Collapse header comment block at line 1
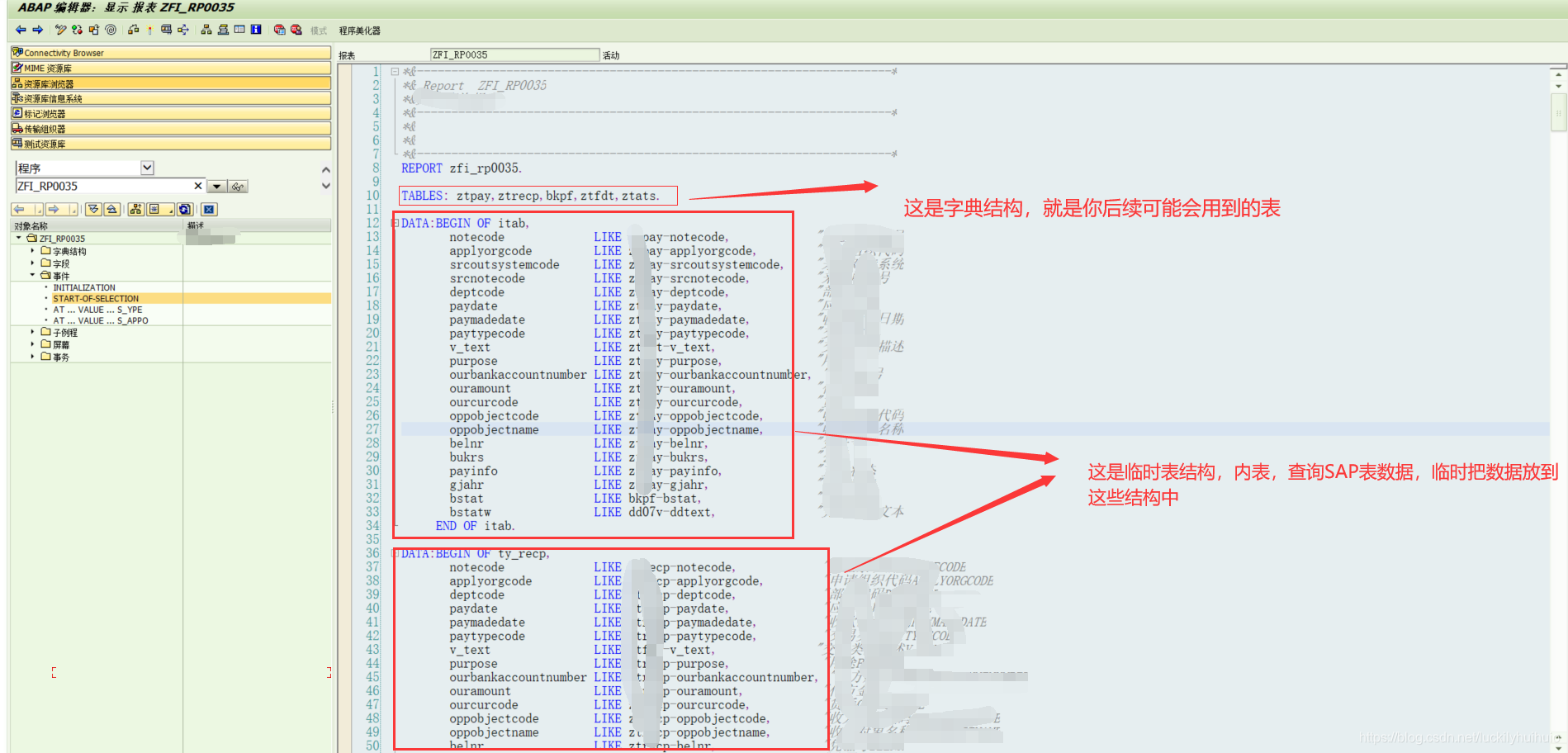 [395, 72]
